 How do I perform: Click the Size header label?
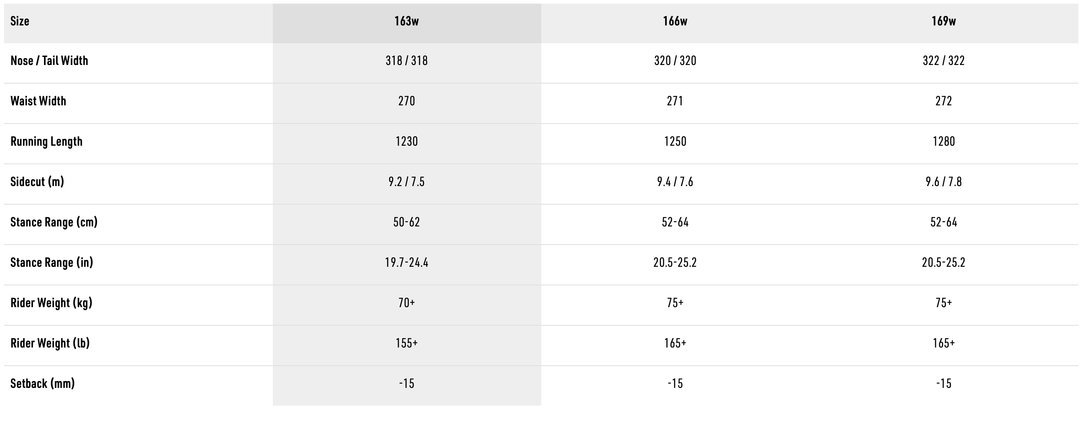[x=20, y=20]
